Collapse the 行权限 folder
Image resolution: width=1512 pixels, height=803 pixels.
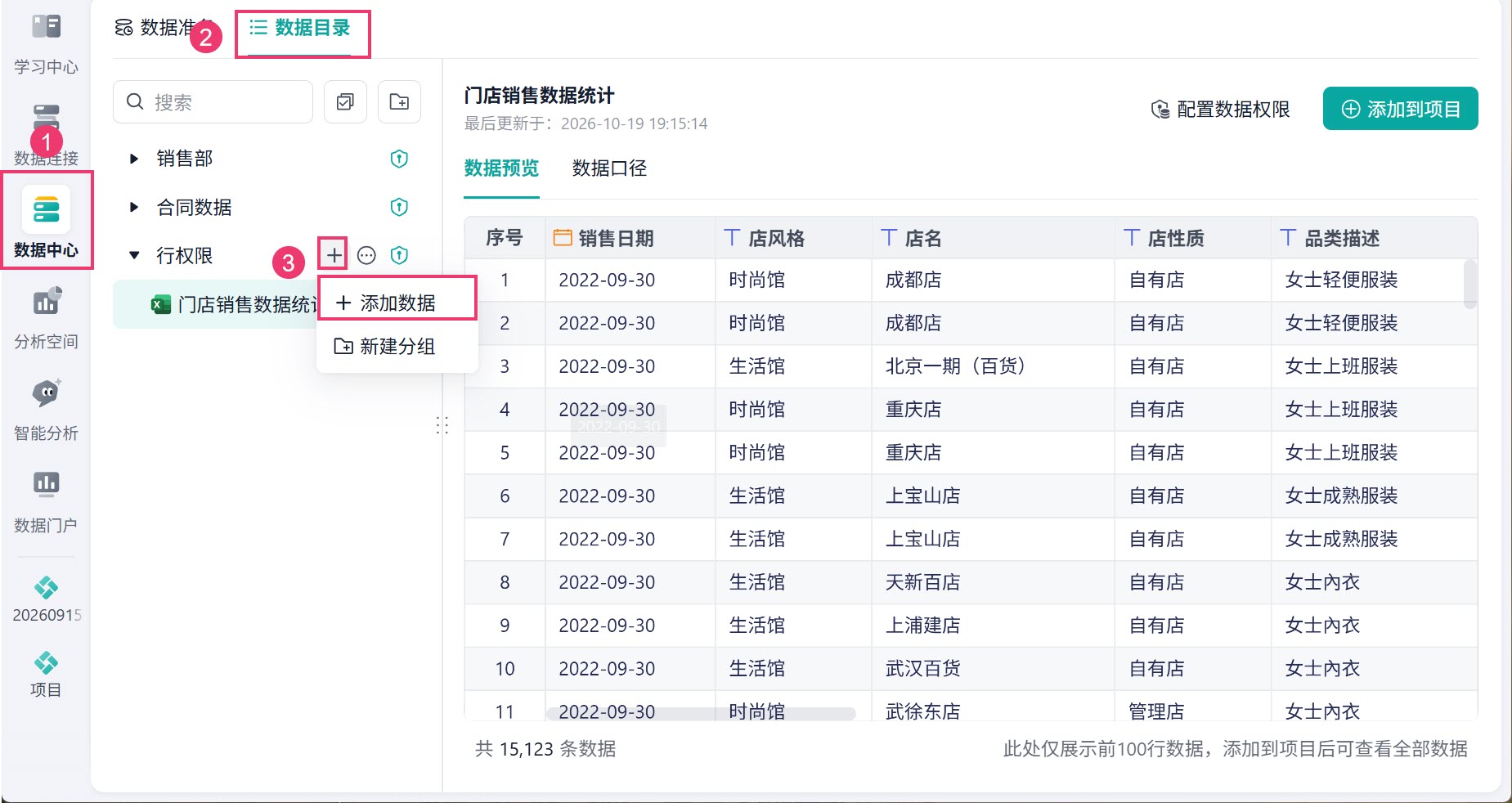tap(134, 255)
